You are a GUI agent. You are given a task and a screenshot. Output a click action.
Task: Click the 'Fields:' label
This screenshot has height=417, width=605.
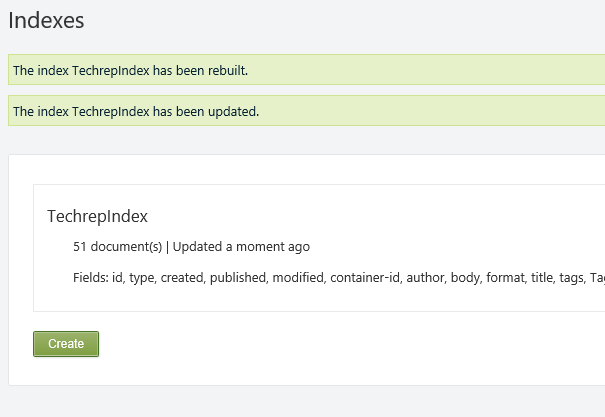[x=90, y=277]
